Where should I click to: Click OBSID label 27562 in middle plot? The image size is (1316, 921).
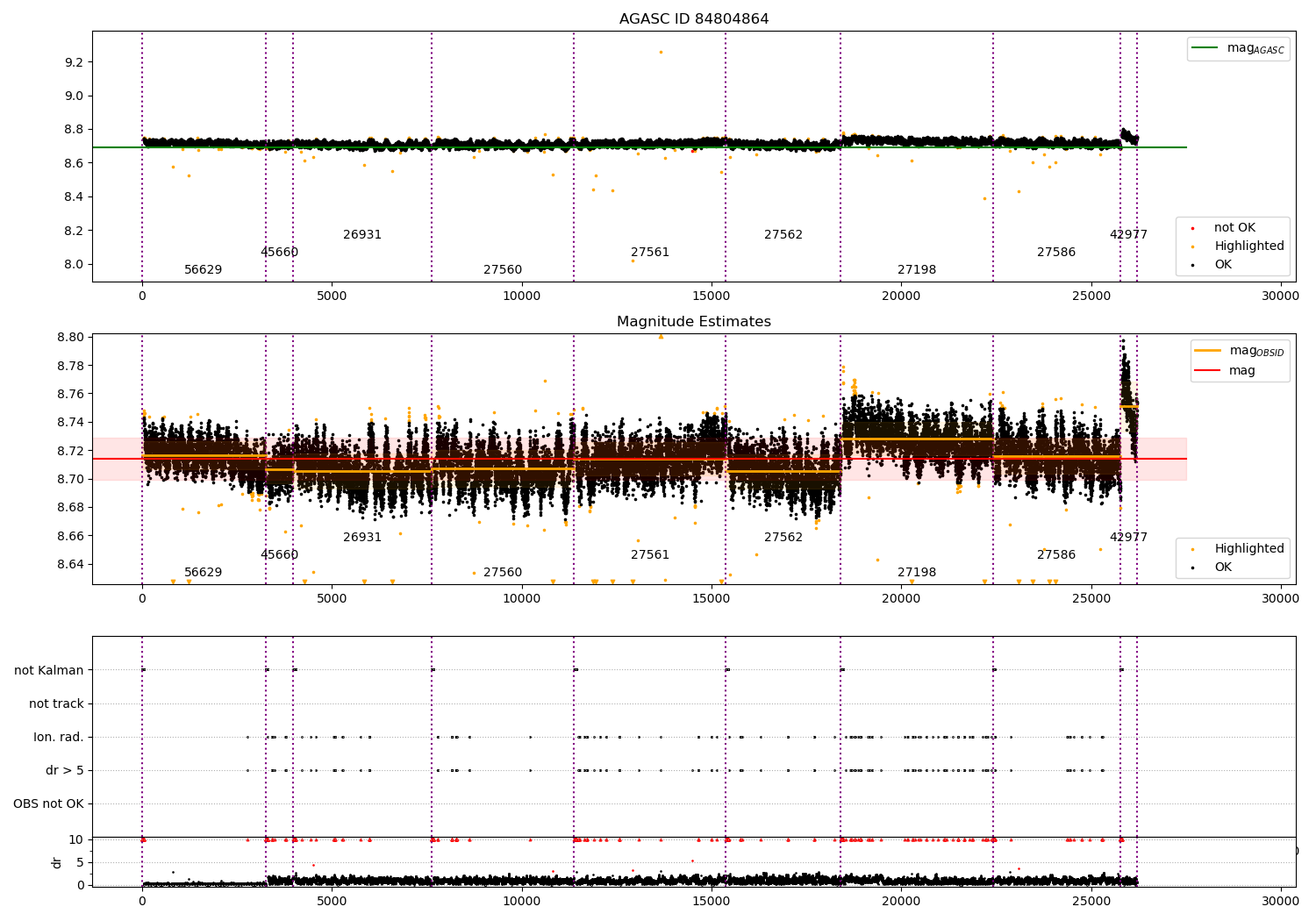pos(783,538)
